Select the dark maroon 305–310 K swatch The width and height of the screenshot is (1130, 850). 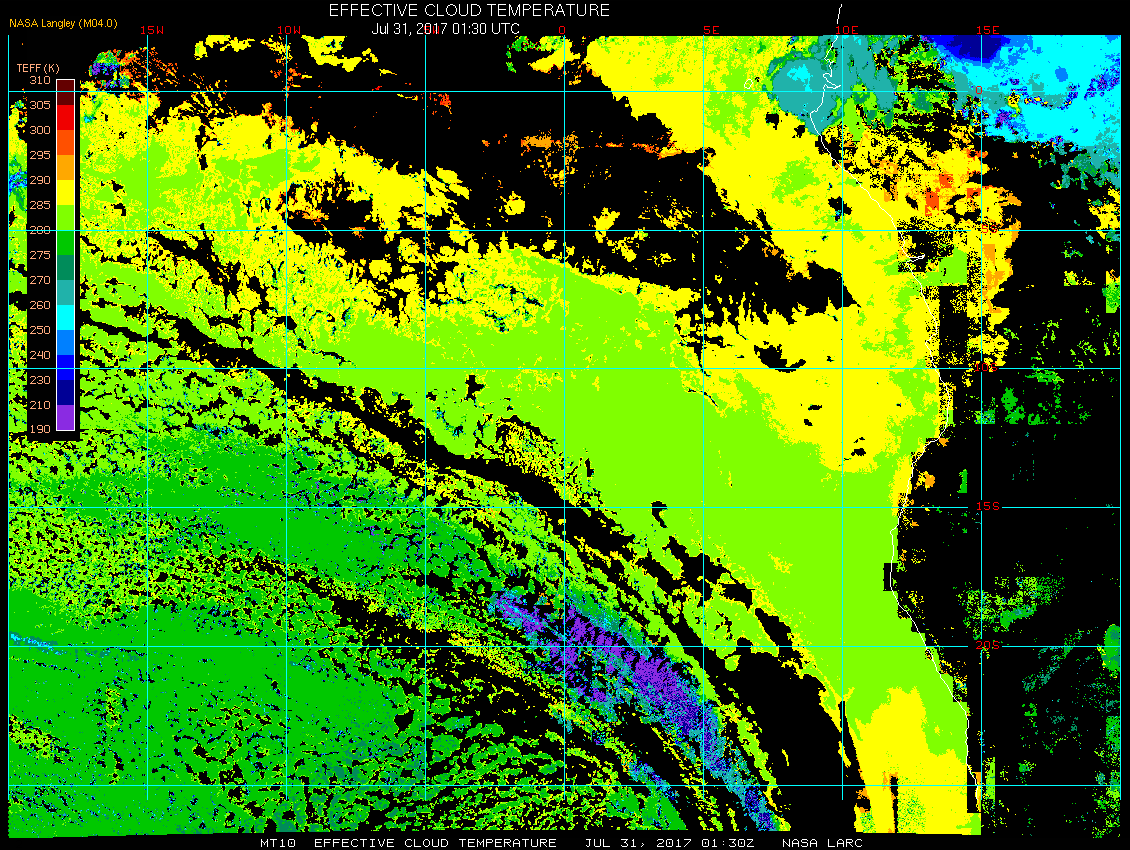[x=66, y=93]
